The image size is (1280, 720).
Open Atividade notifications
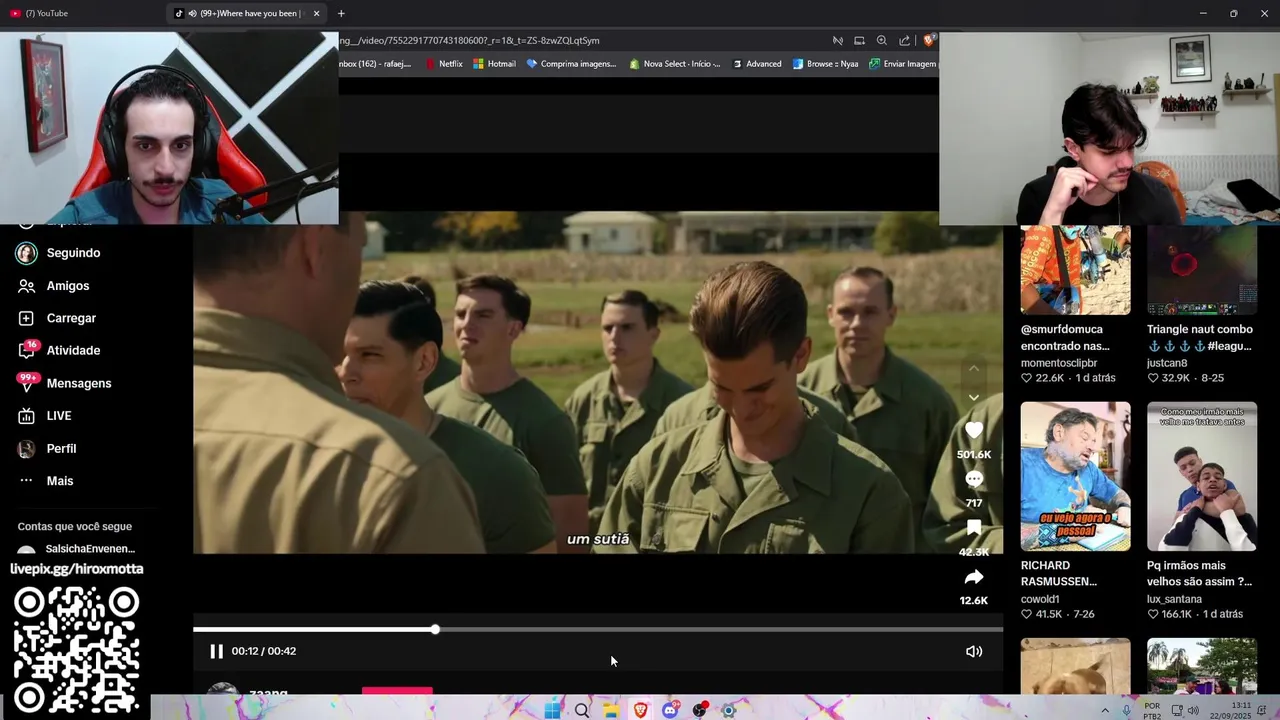[x=73, y=351]
